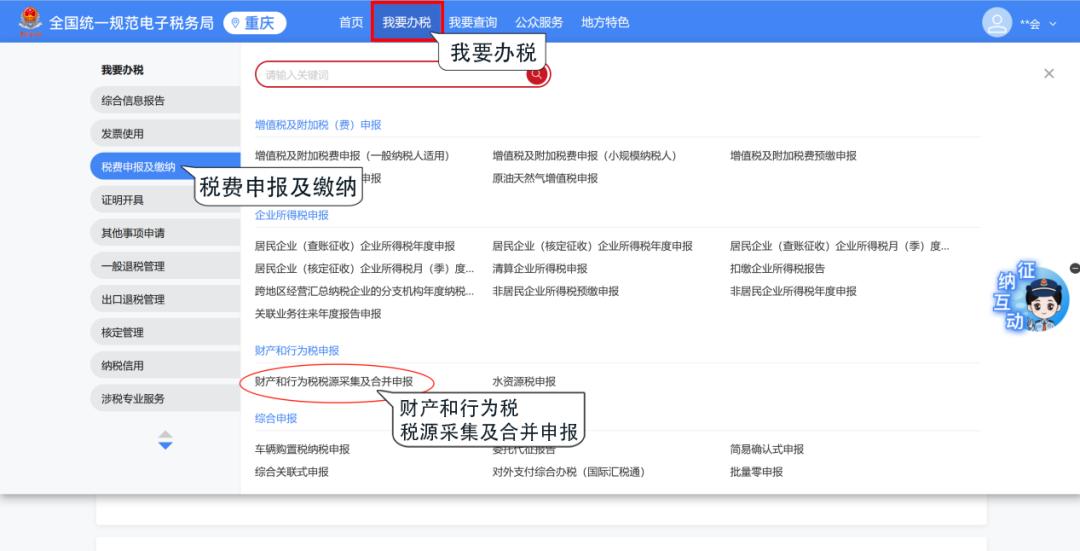This screenshot has width=1080, height=551.
Task: Open the 我要查询 menu tab
Action: click(472, 22)
